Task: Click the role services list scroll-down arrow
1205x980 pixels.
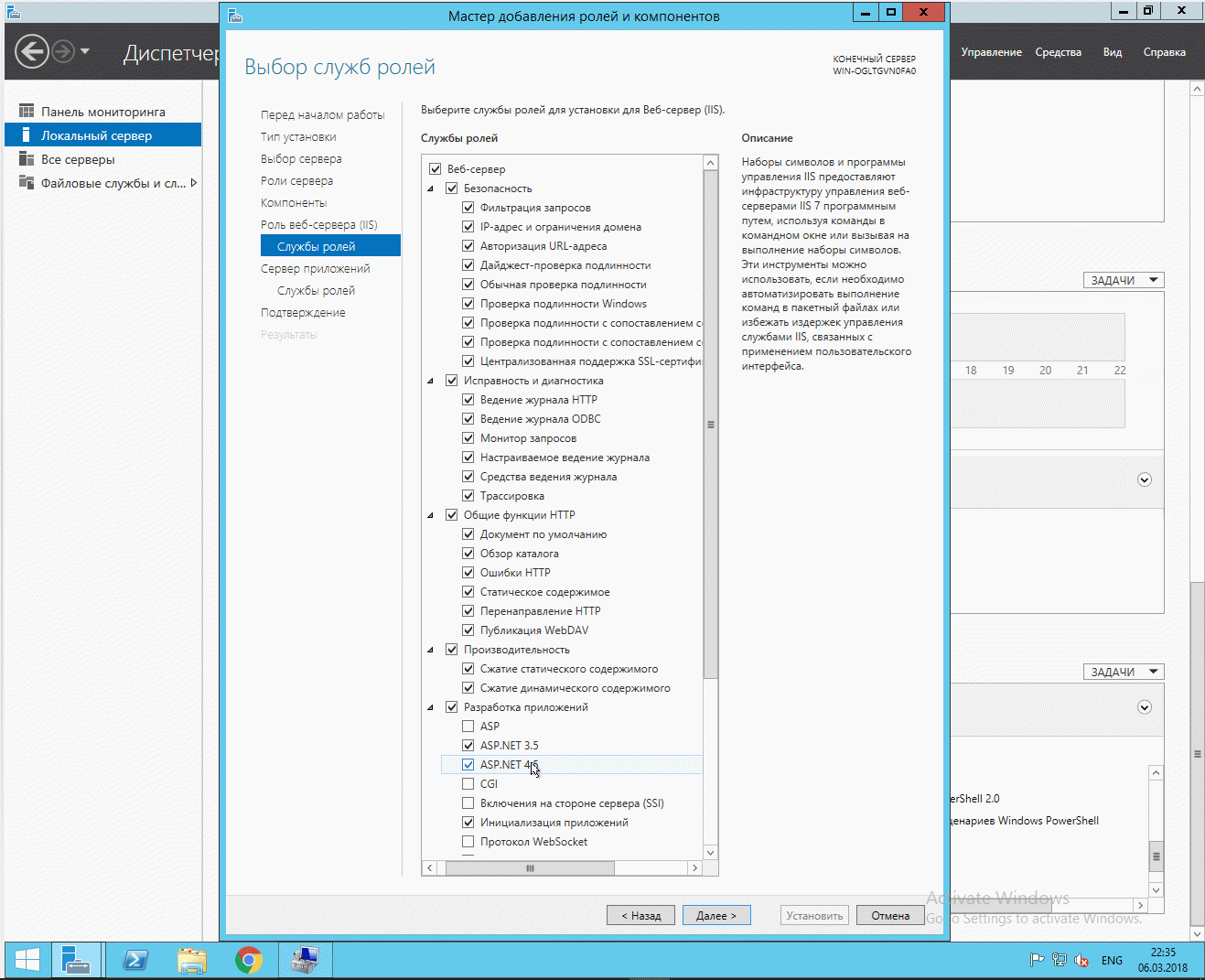Action: coord(711,854)
